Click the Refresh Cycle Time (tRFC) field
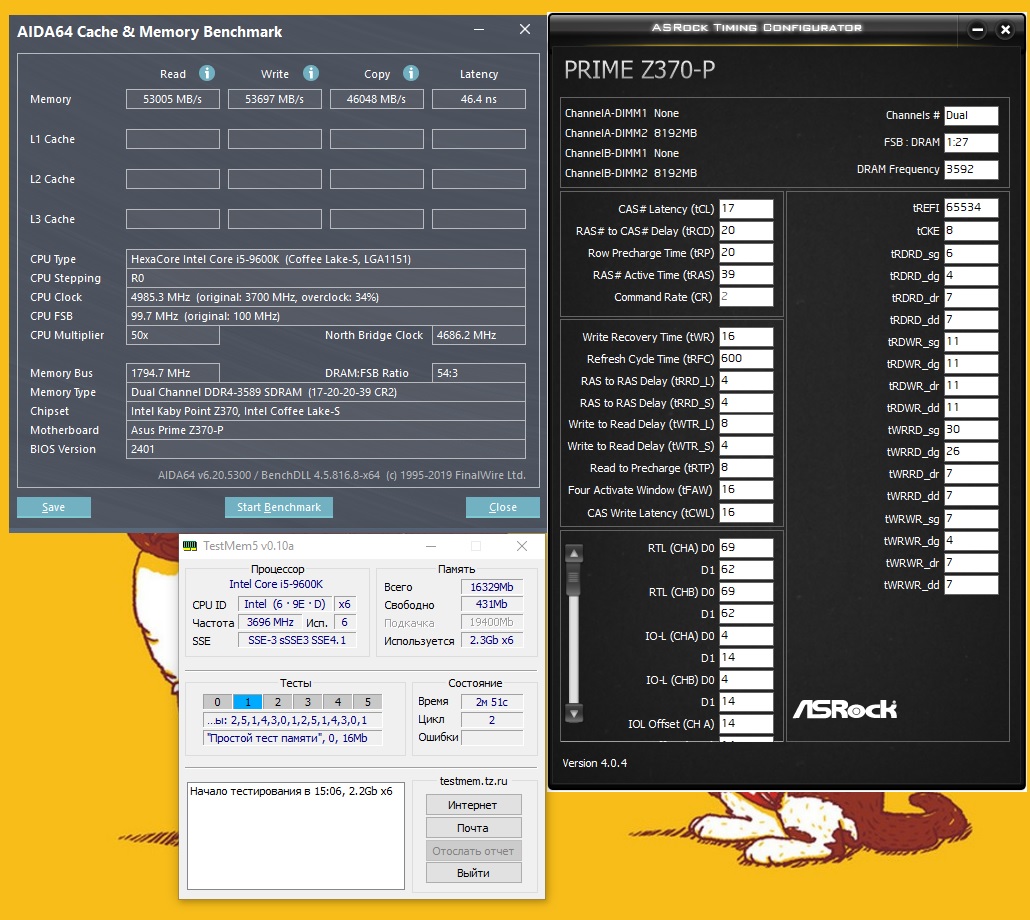The width and height of the screenshot is (1030, 920). tap(746, 359)
